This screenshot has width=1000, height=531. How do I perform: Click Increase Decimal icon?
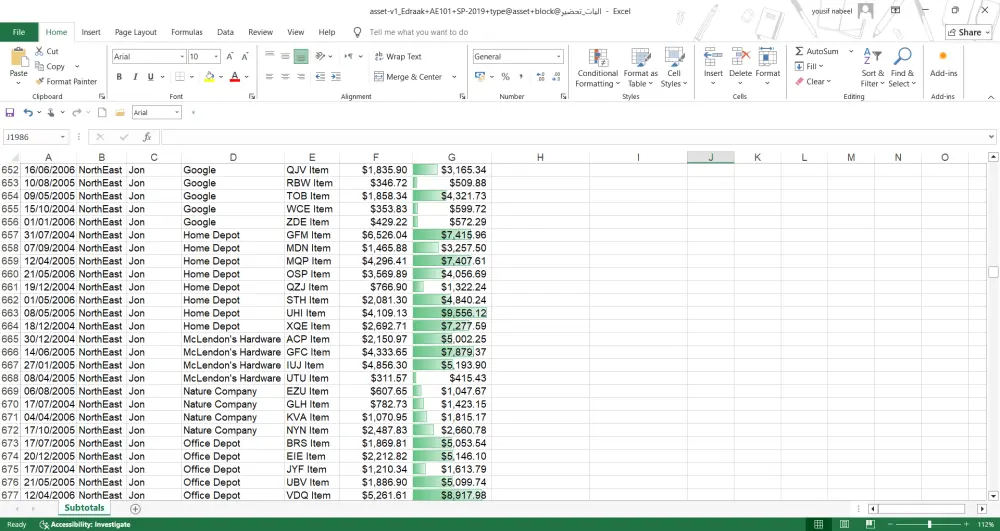(x=541, y=76)
